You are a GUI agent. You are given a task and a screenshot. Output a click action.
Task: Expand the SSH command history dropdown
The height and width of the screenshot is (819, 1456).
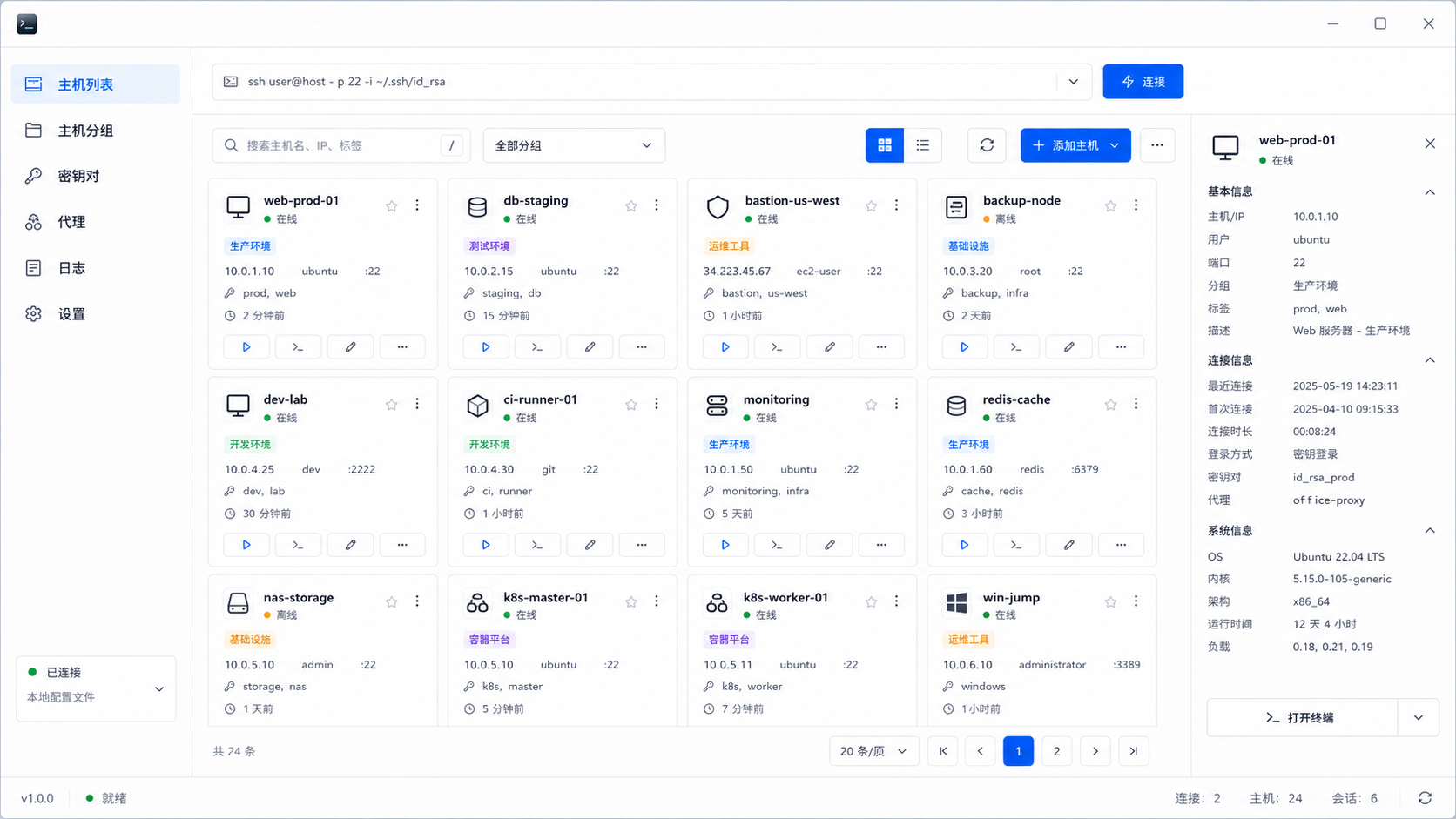click(1074, 82)
